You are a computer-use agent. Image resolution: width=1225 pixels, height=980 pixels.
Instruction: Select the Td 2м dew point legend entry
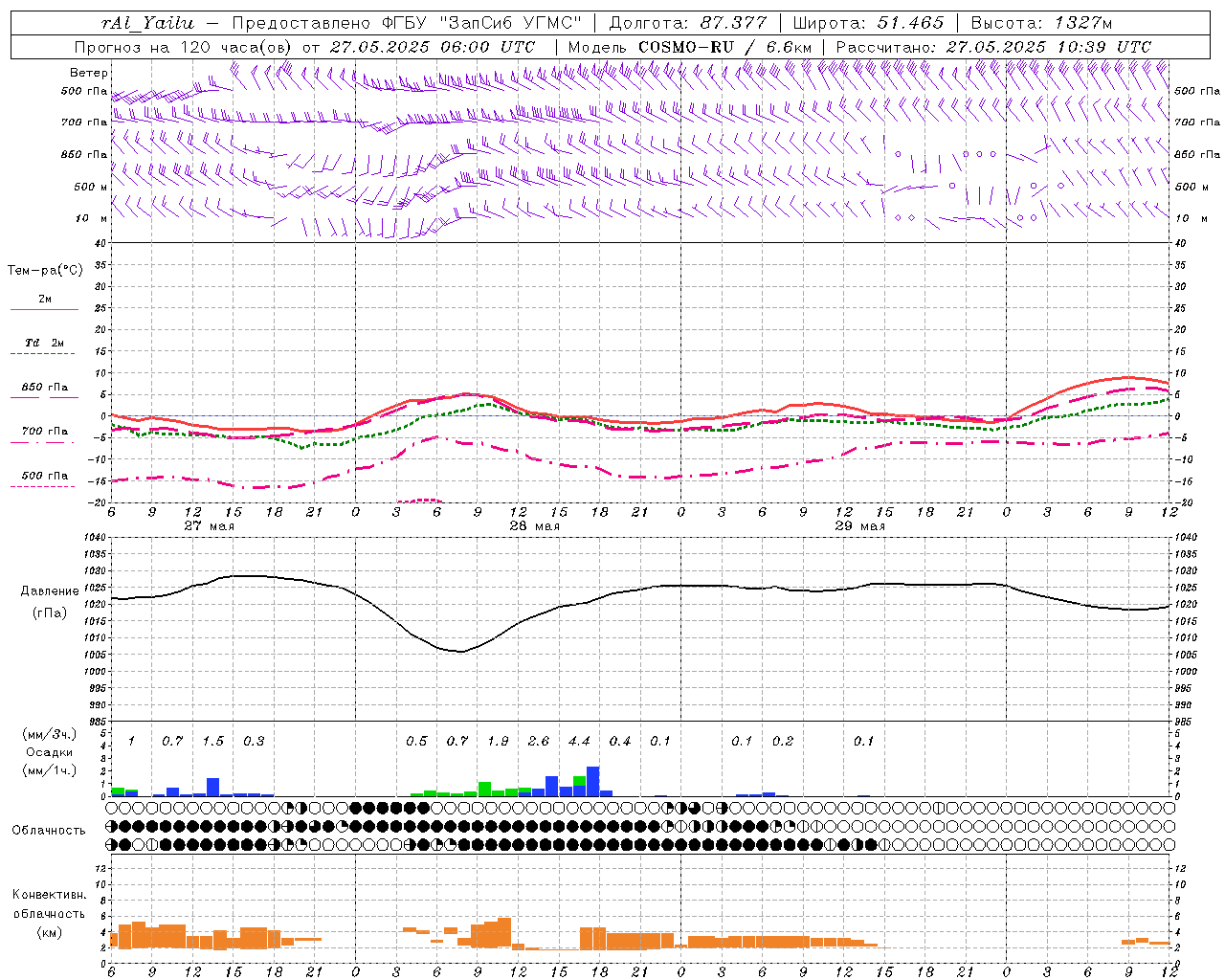pyautogui.click(x=44, y=343)
